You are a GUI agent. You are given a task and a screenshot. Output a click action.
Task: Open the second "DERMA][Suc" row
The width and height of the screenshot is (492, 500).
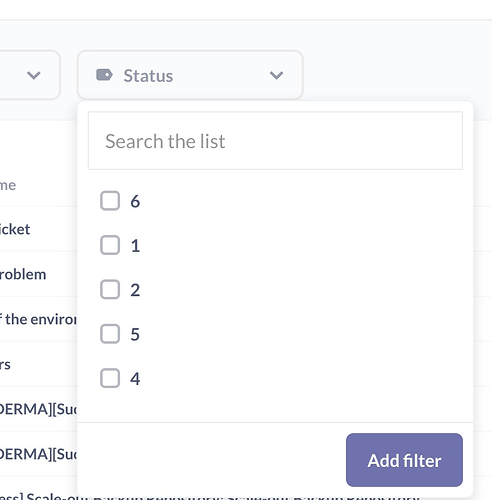coord(39,454)
